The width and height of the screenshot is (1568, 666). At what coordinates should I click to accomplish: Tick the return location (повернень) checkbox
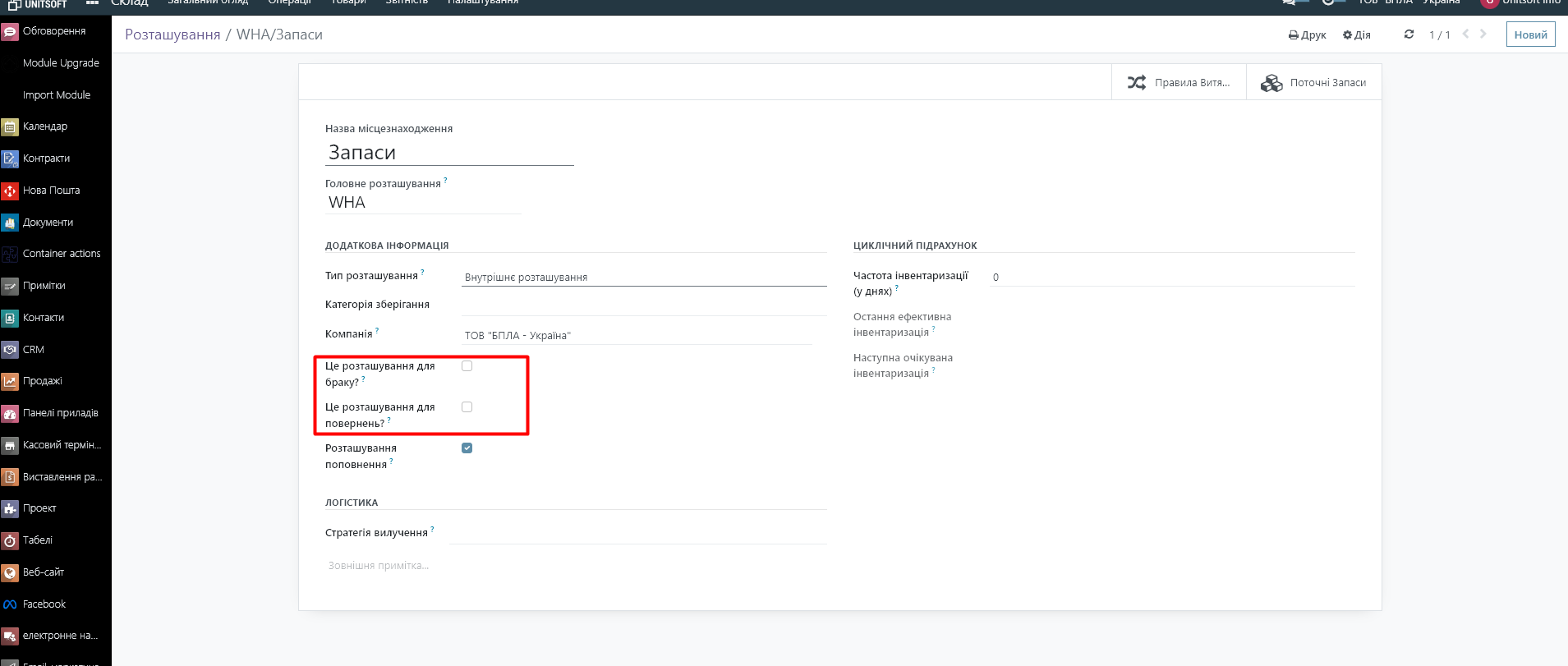point(467,407)
